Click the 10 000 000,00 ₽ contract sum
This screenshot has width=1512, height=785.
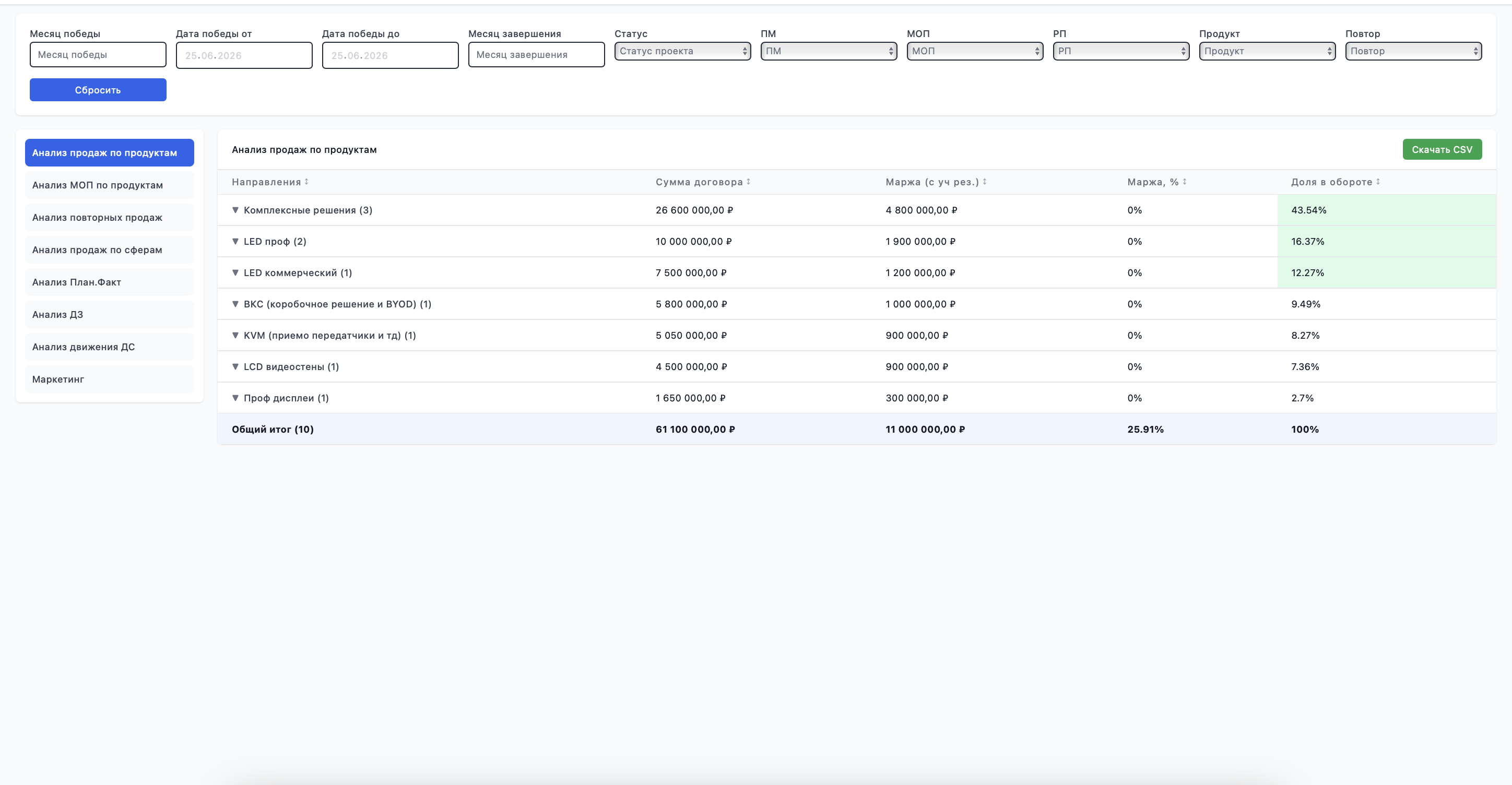(x=694, y=241)
